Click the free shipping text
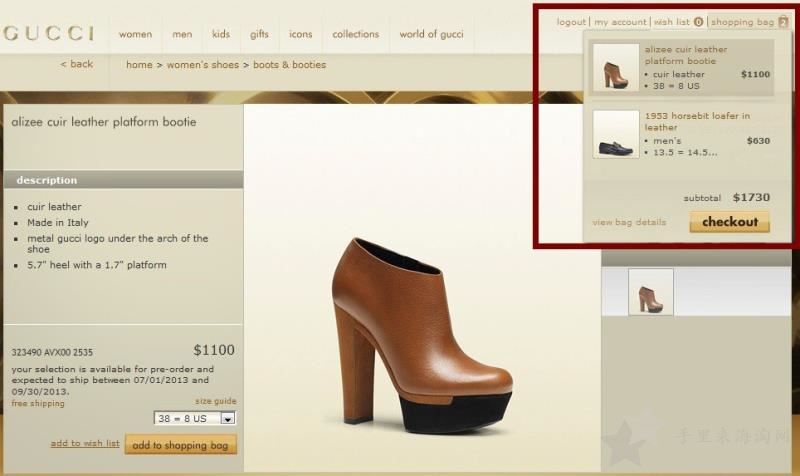This screenshot has width=800, height=476. pos(38,404)
